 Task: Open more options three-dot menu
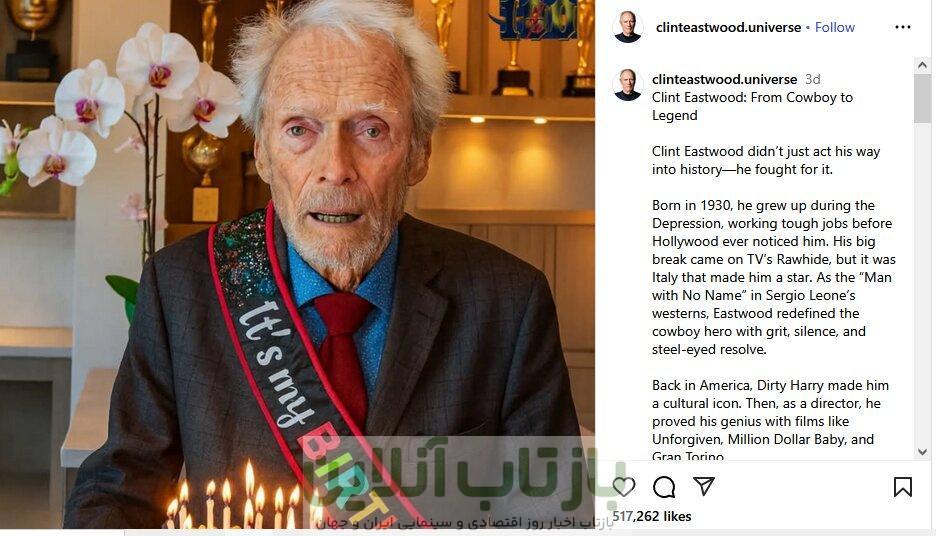coord(903,27)
